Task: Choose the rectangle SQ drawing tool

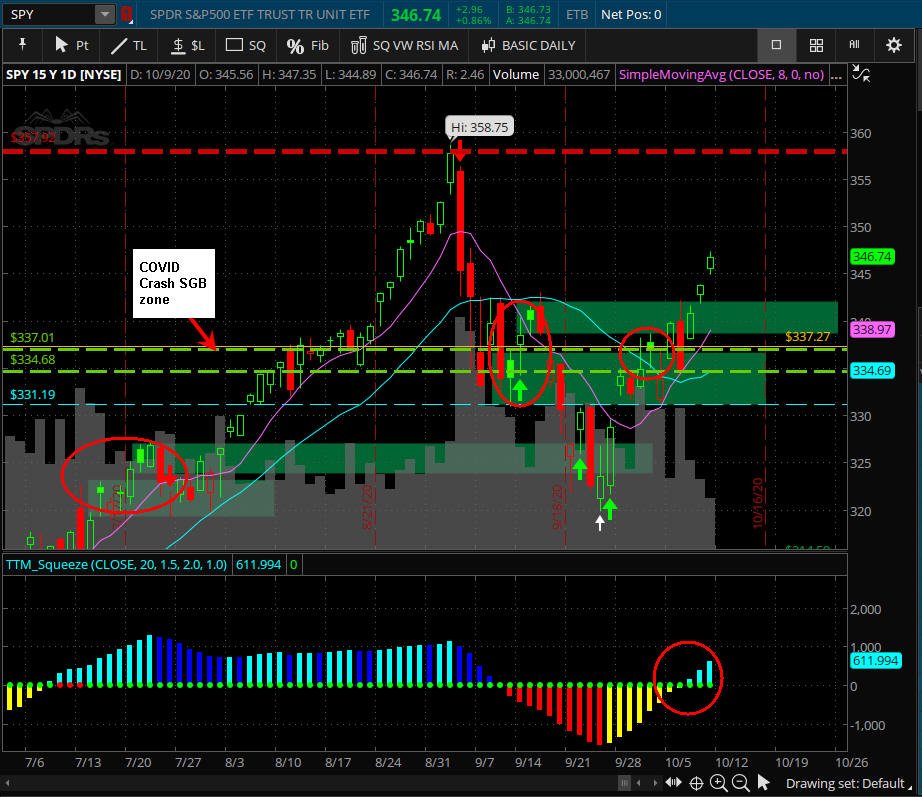Action: 246,45
